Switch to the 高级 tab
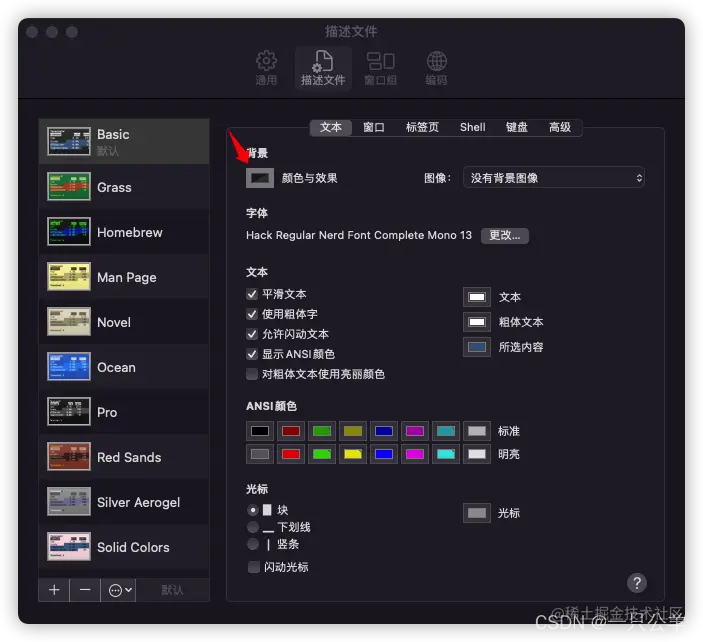Image resolution: width=703 pixels, height=642 pixels. (560, 127)
